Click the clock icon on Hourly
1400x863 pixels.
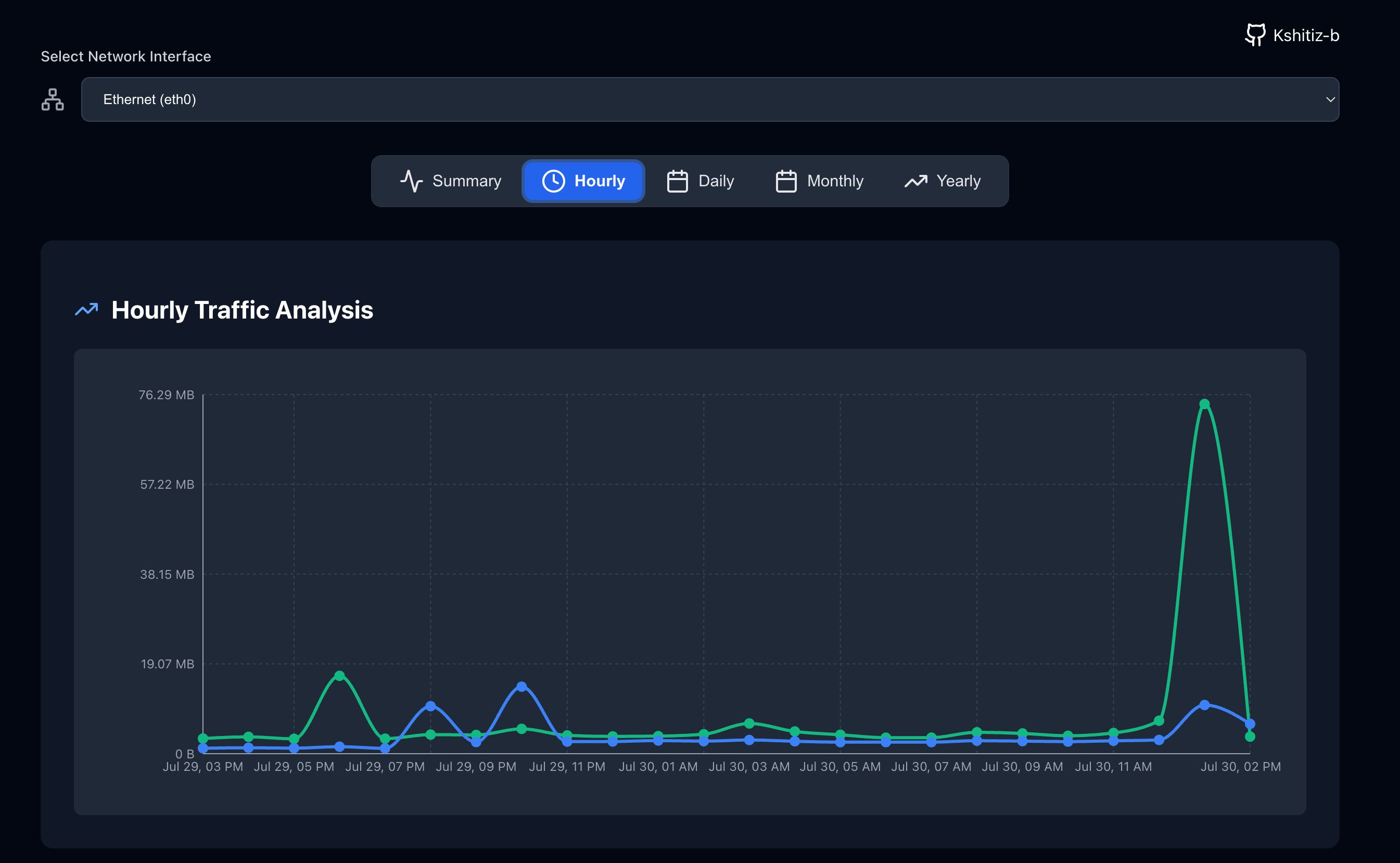click(553, 181)
